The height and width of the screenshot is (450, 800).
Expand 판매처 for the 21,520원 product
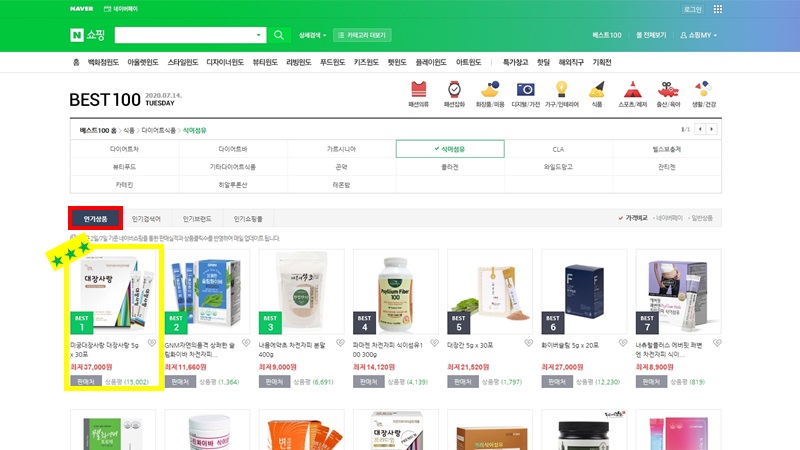click(x=463, y=382)
